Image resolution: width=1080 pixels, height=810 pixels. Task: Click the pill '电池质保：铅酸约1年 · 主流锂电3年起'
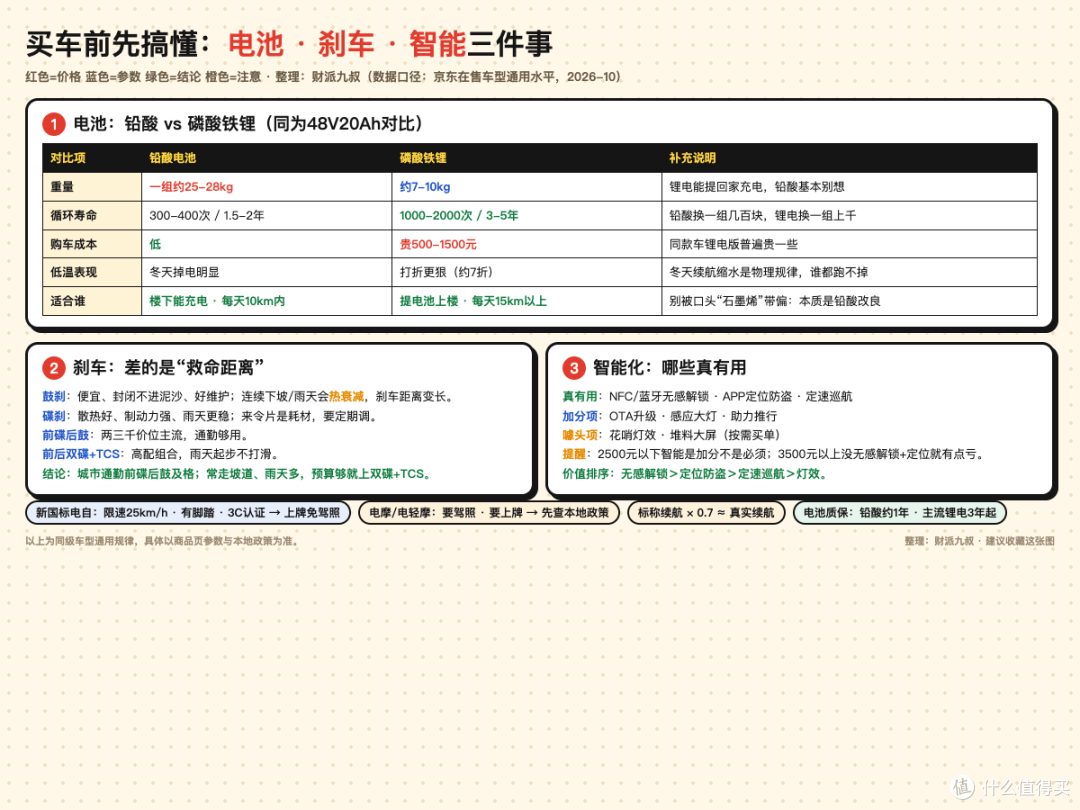click(900, 512)
